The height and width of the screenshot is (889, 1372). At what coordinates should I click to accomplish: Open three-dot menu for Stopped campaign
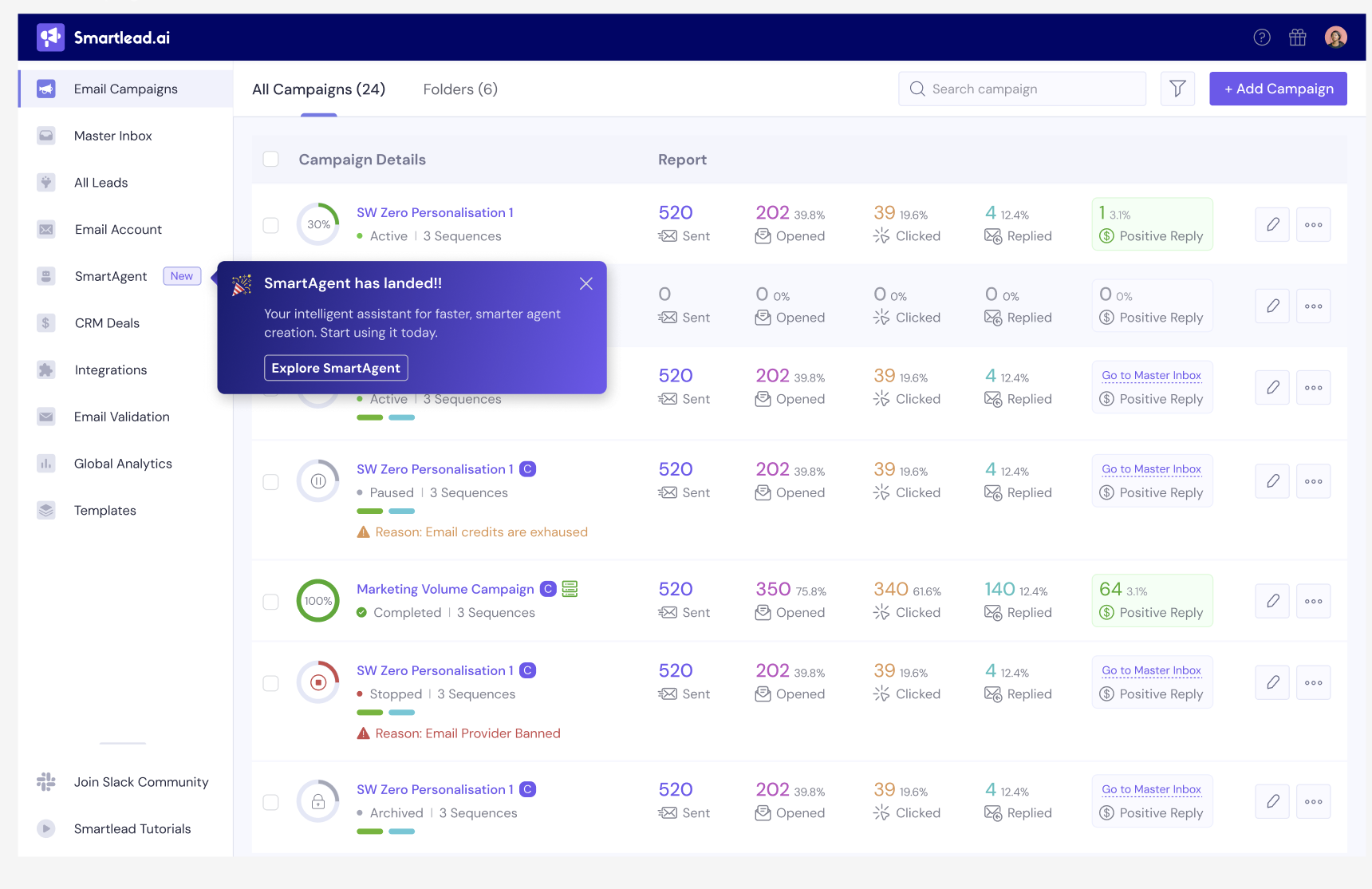pos(1314,682)
